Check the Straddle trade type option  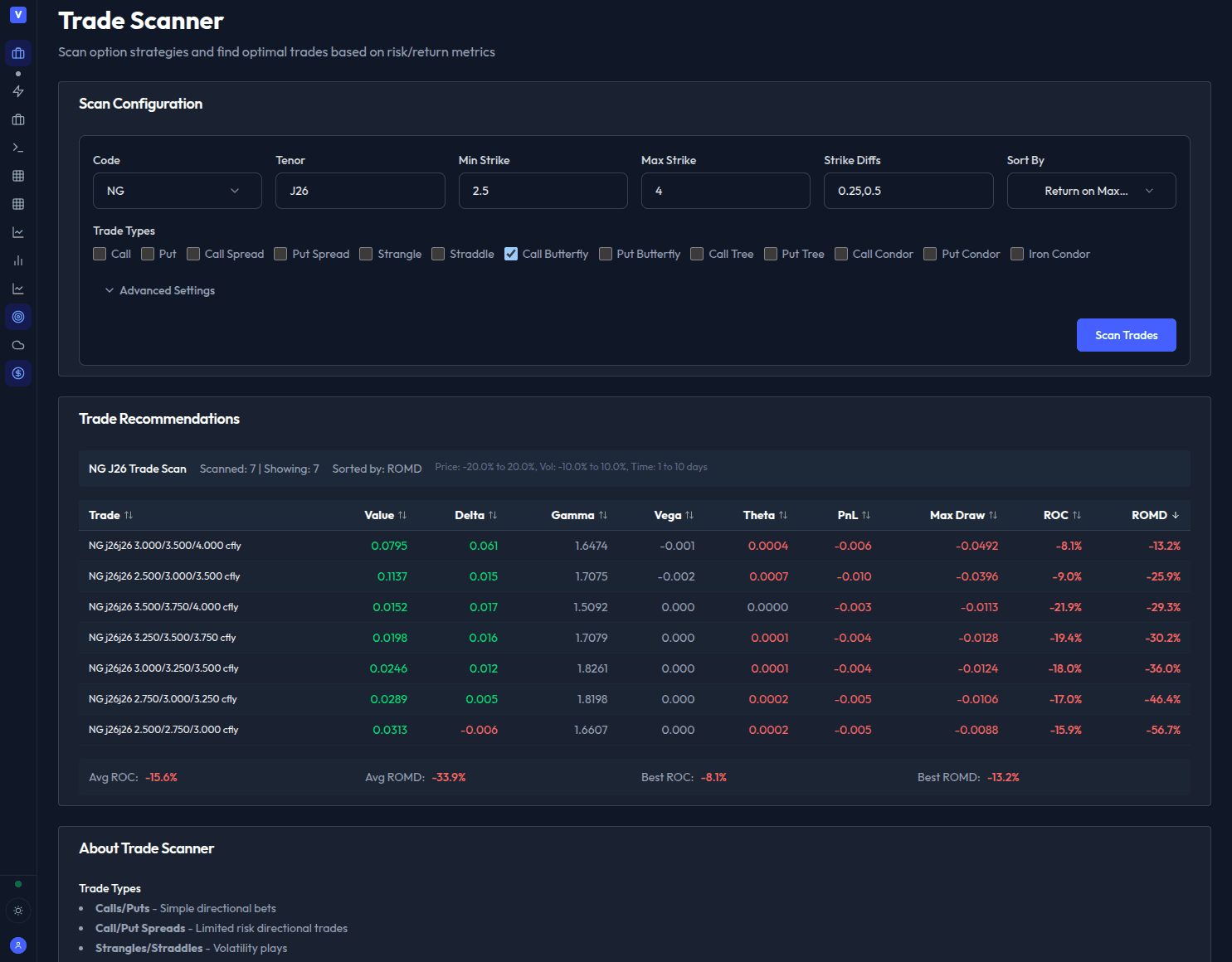437,254
